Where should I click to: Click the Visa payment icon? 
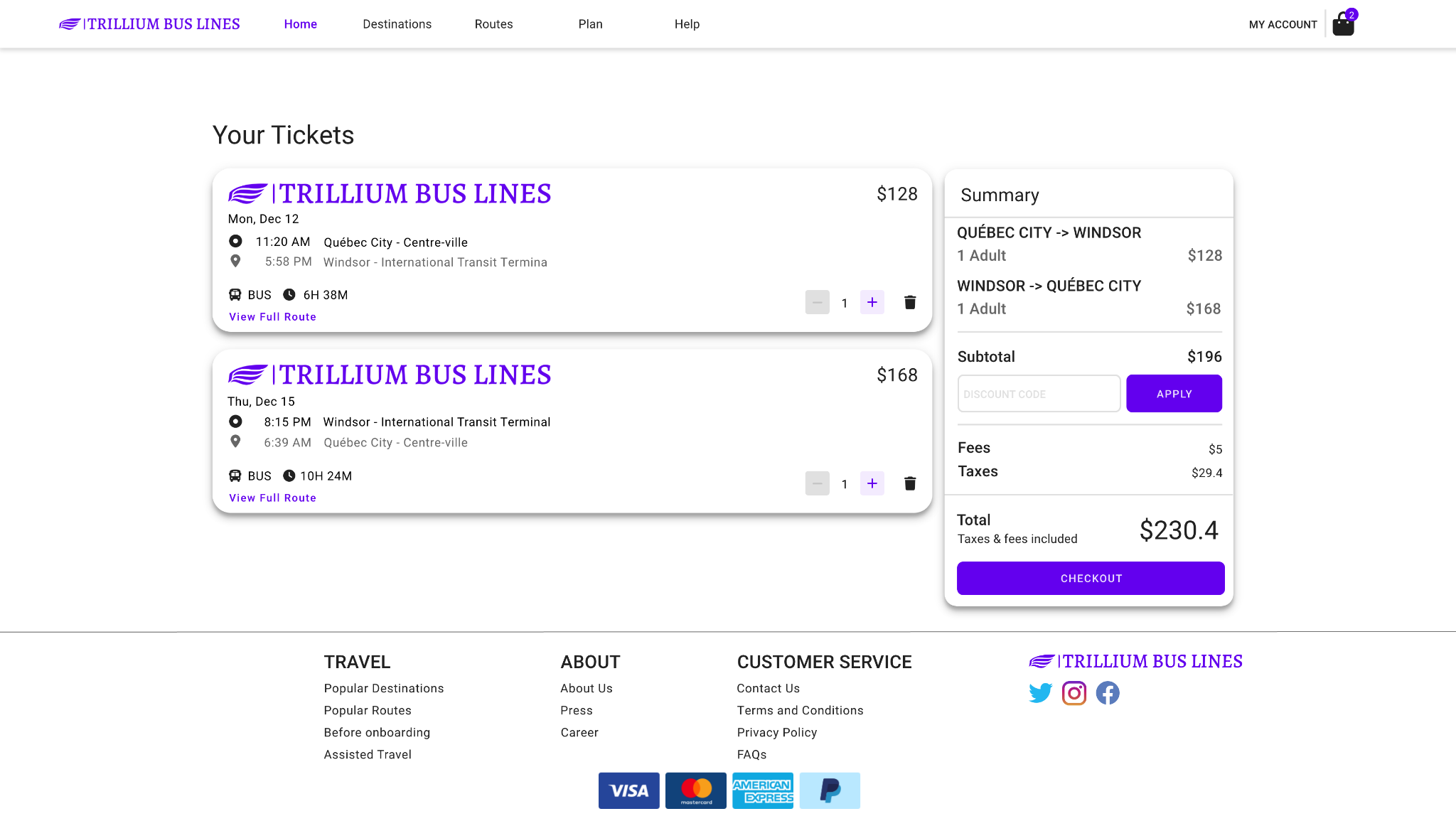(x=628, y=790)
